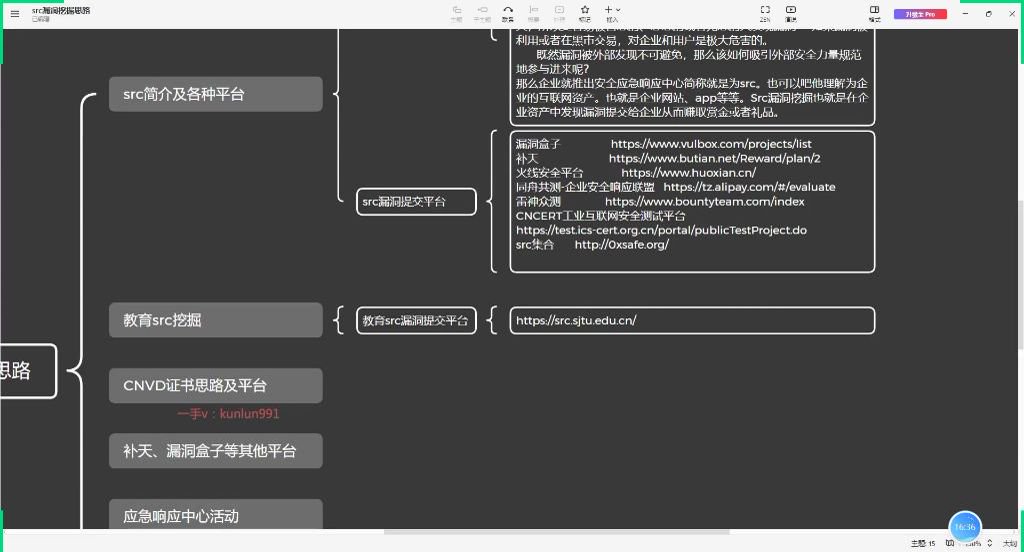This screenshot has height=552, width=1024.
Task: Select the 'src漏洞提交平台' subtopic node
Action: [416, 202]
